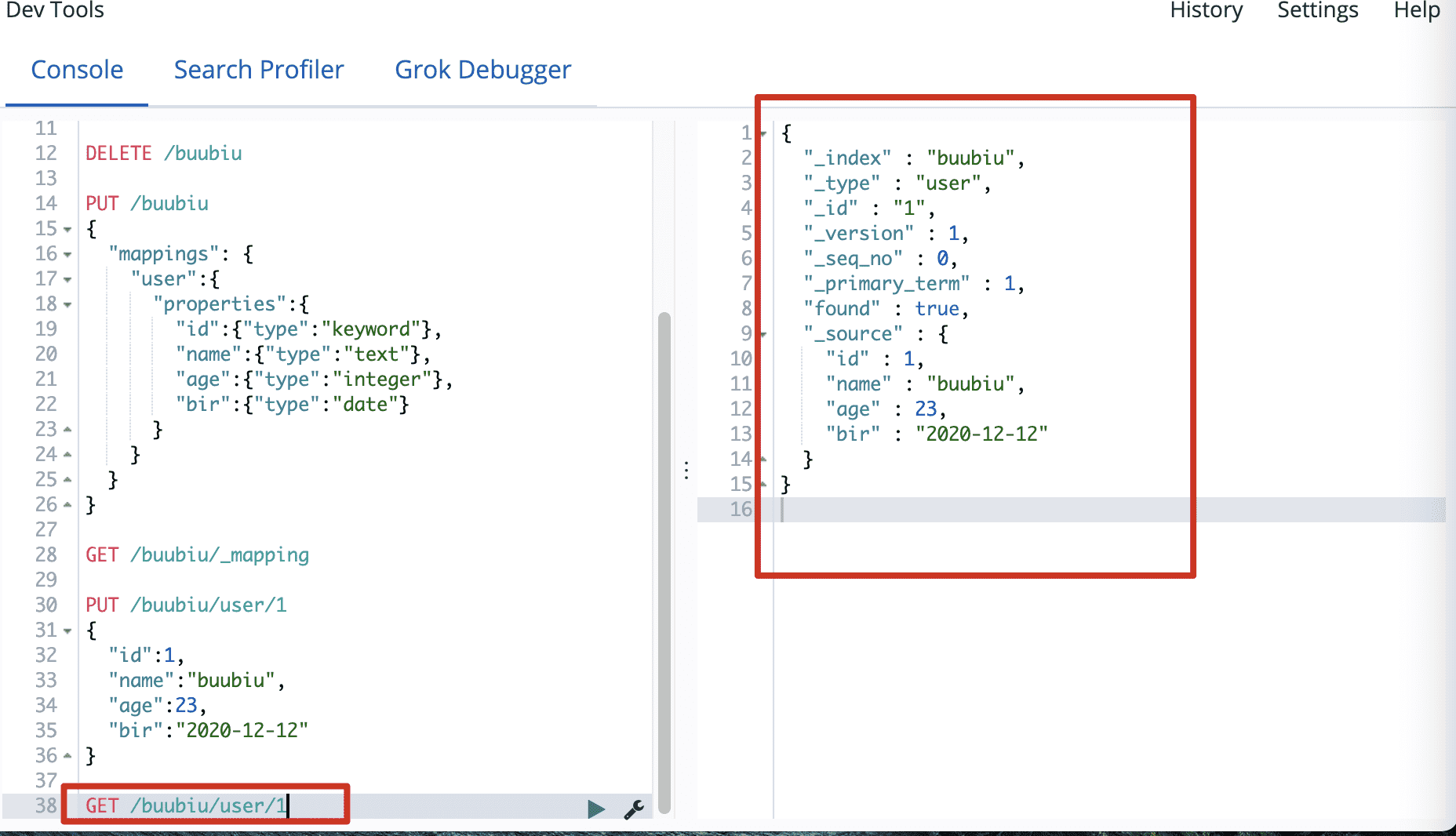Open console Settings
Viewport: 1456px width, 836px height.
point(1317,11)
